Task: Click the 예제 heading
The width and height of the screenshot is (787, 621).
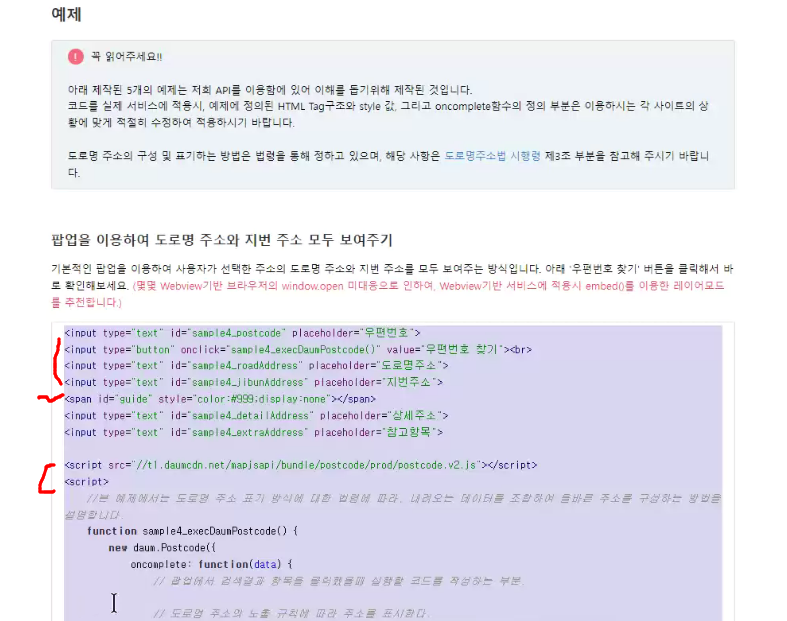Action: [66, 14]
